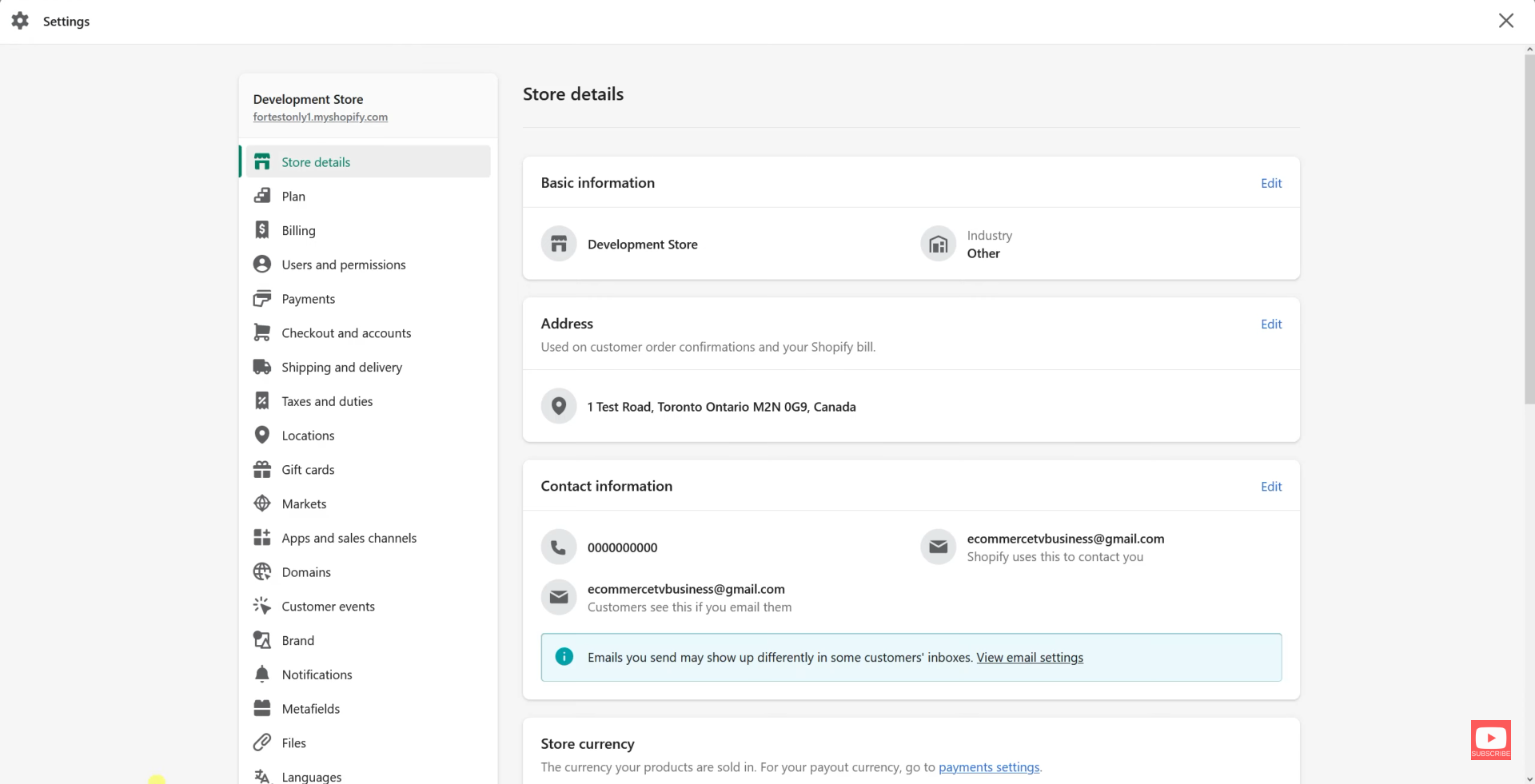Click the Locations pin icon in sidebar
The width and height of the screenshot is (1535, 784).
pos(262,435)
